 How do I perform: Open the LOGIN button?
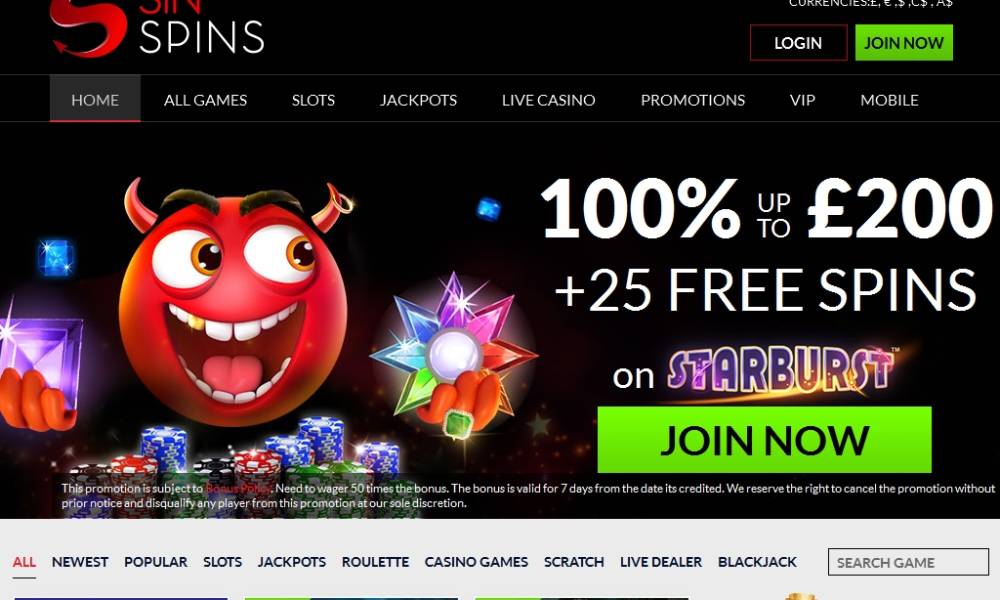coord(798,43)
